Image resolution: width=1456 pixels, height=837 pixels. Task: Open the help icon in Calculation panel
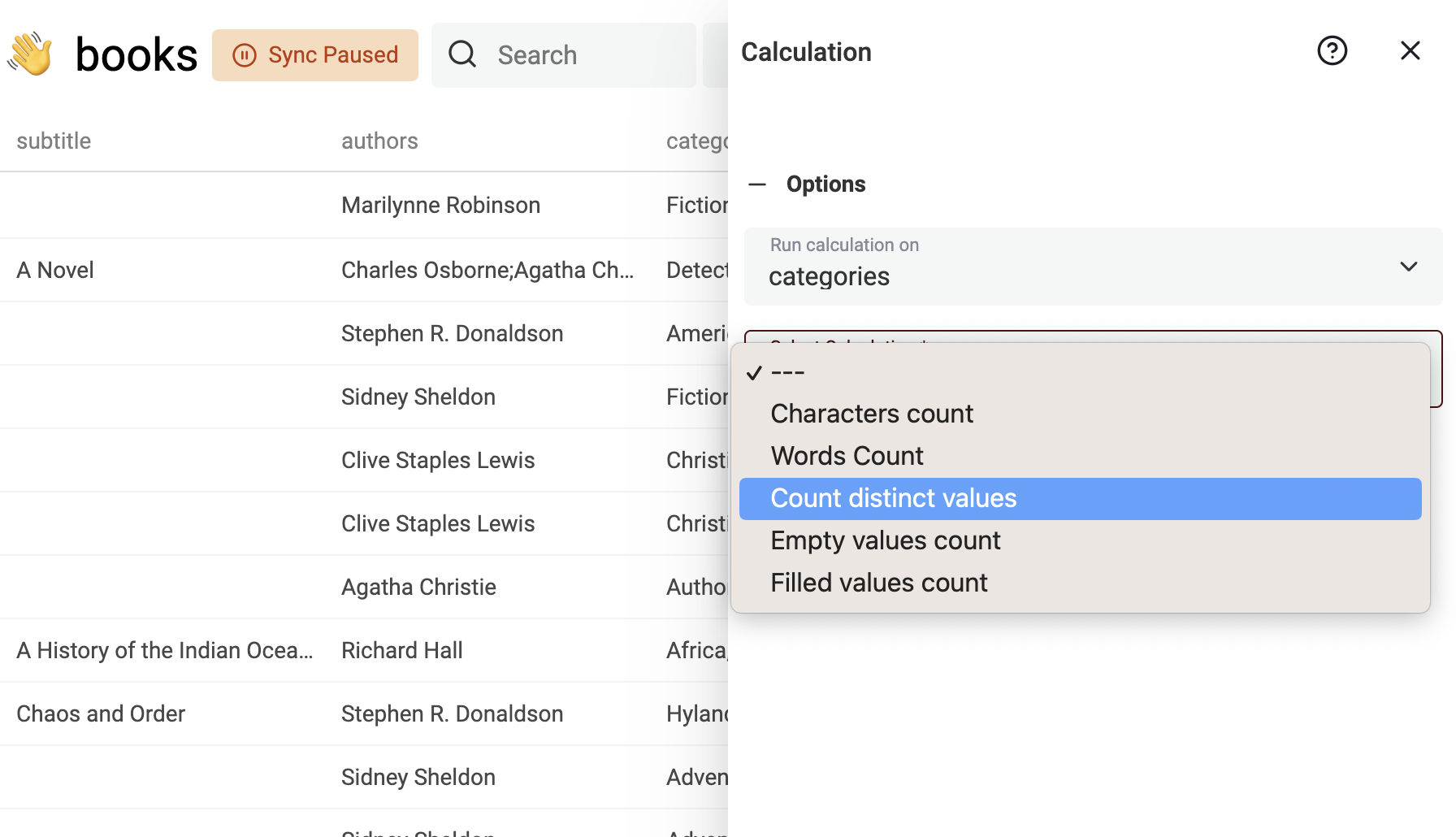point(1332,50)
